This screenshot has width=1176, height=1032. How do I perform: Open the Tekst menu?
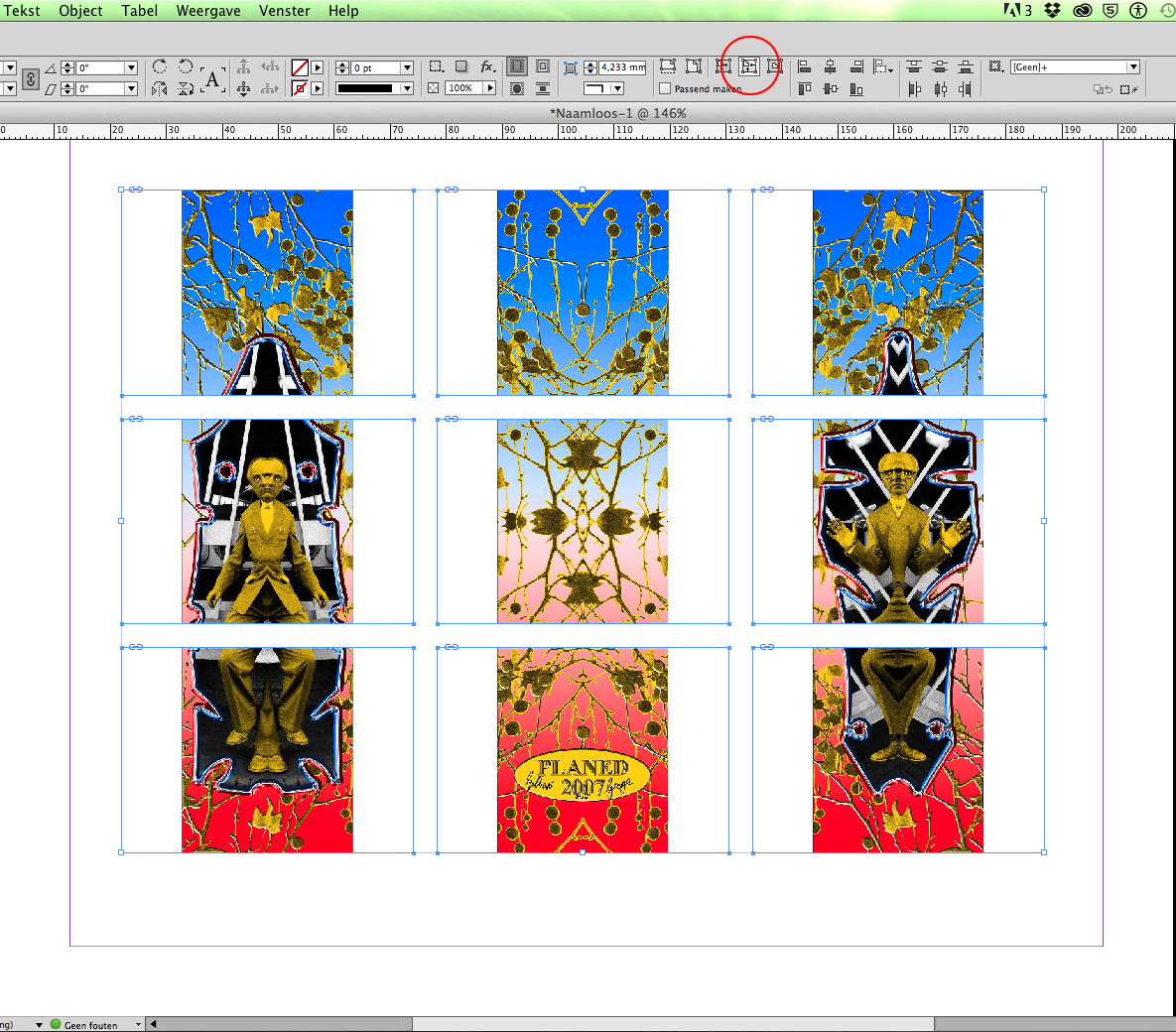pos(22,11)
